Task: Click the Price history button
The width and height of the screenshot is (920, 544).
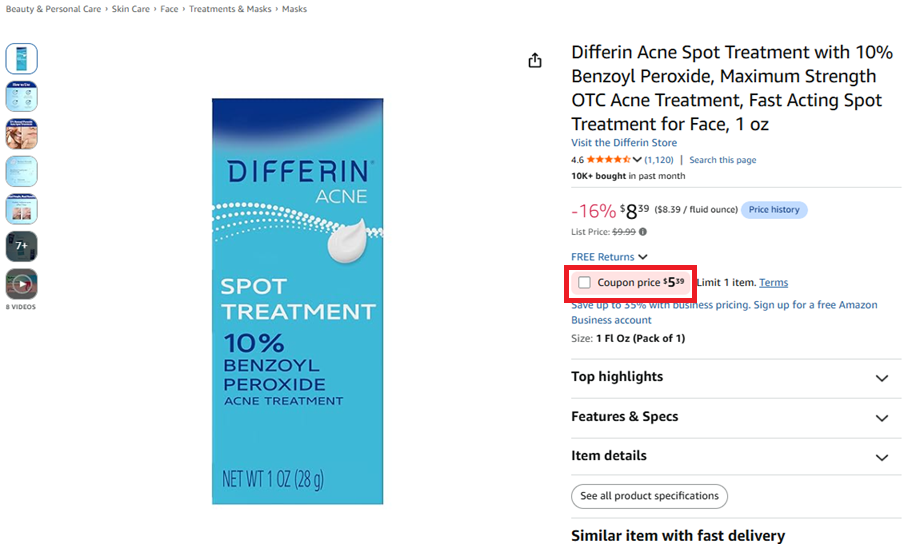Action: pyautogui.click(x=774, y=210)
